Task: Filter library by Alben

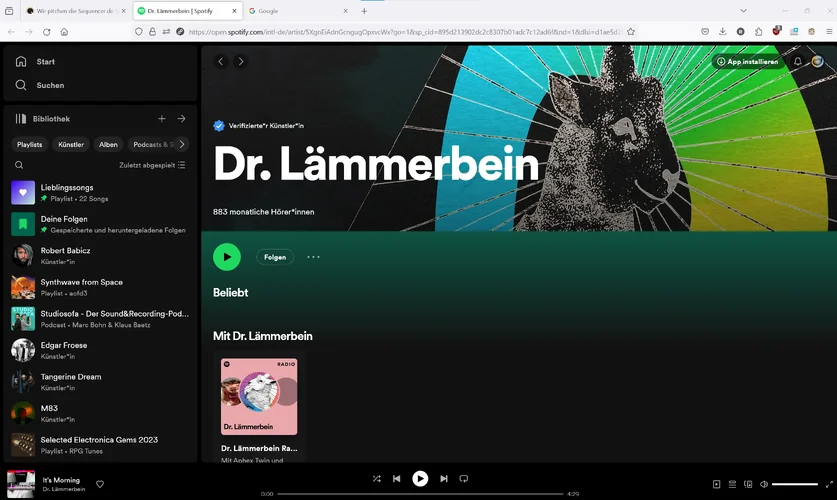Action: (x=108, y=145)
